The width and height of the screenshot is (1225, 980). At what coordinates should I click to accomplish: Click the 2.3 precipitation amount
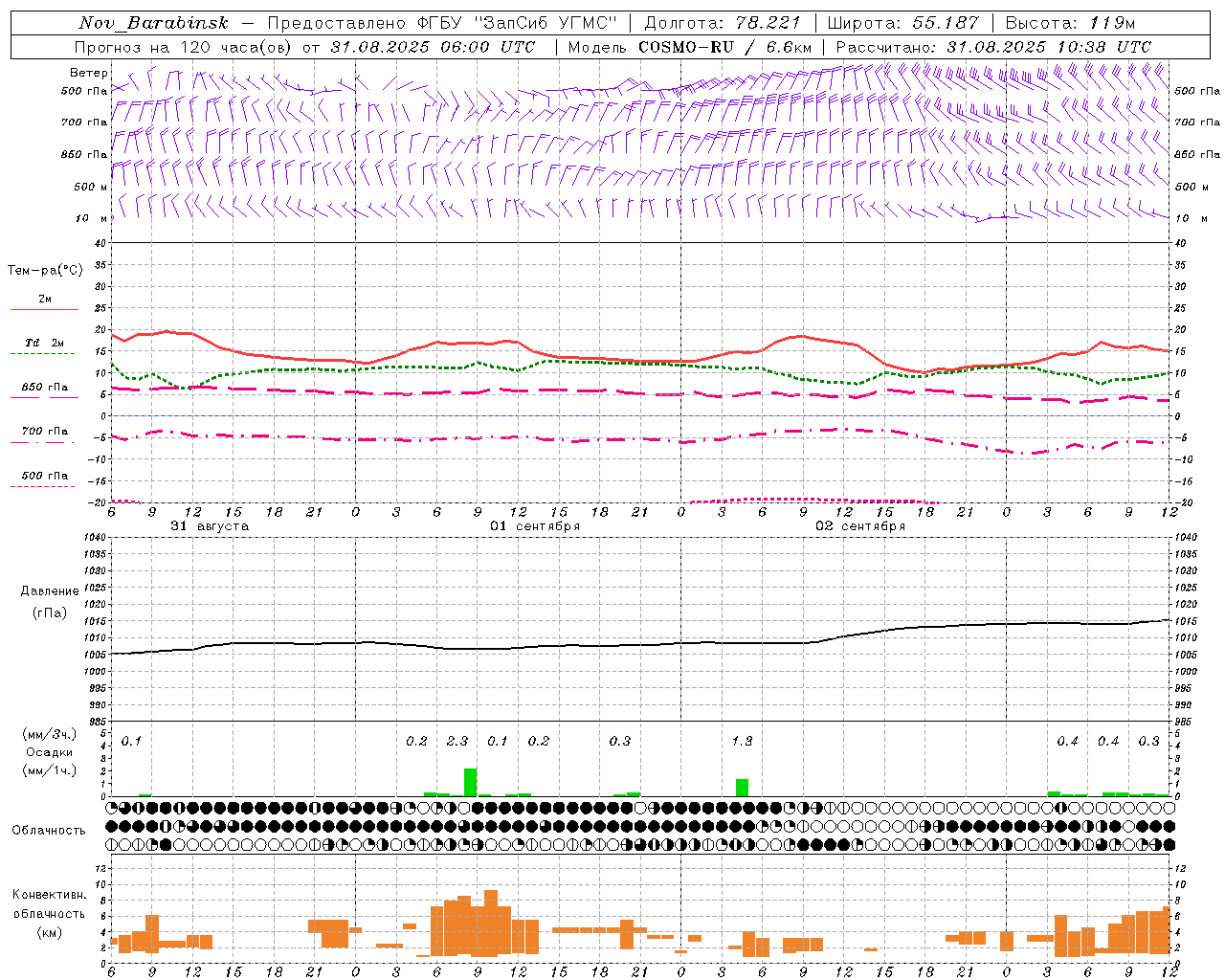click(x=457, y=741)
